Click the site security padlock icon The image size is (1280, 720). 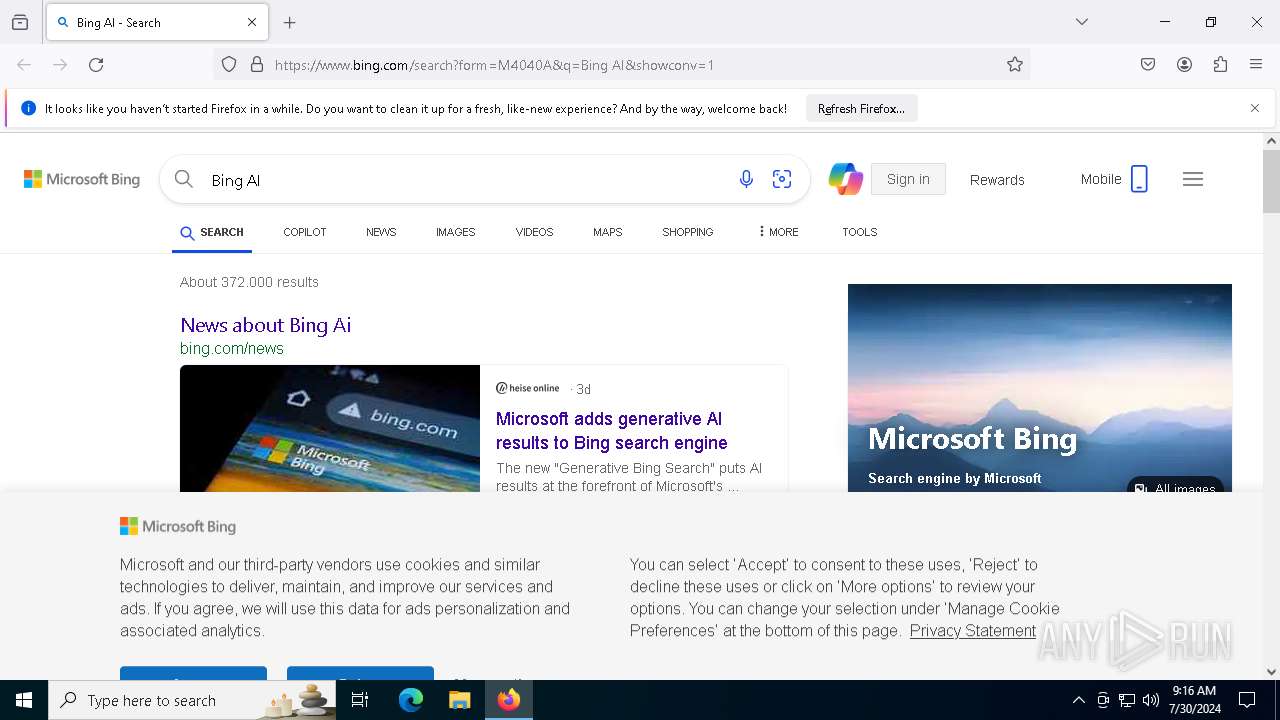pyautogui.click(x=257, y=65)
